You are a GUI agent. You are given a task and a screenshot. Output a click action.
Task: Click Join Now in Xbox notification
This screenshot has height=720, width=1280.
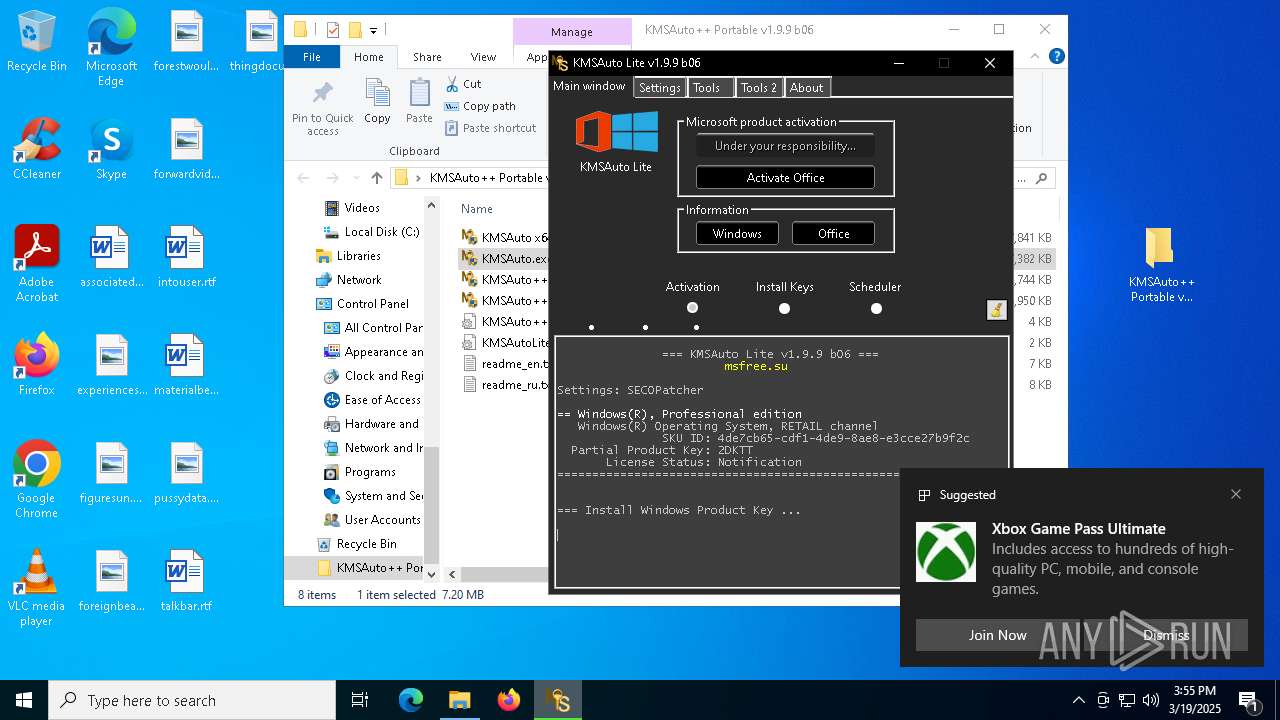click(x=997, y=635)
